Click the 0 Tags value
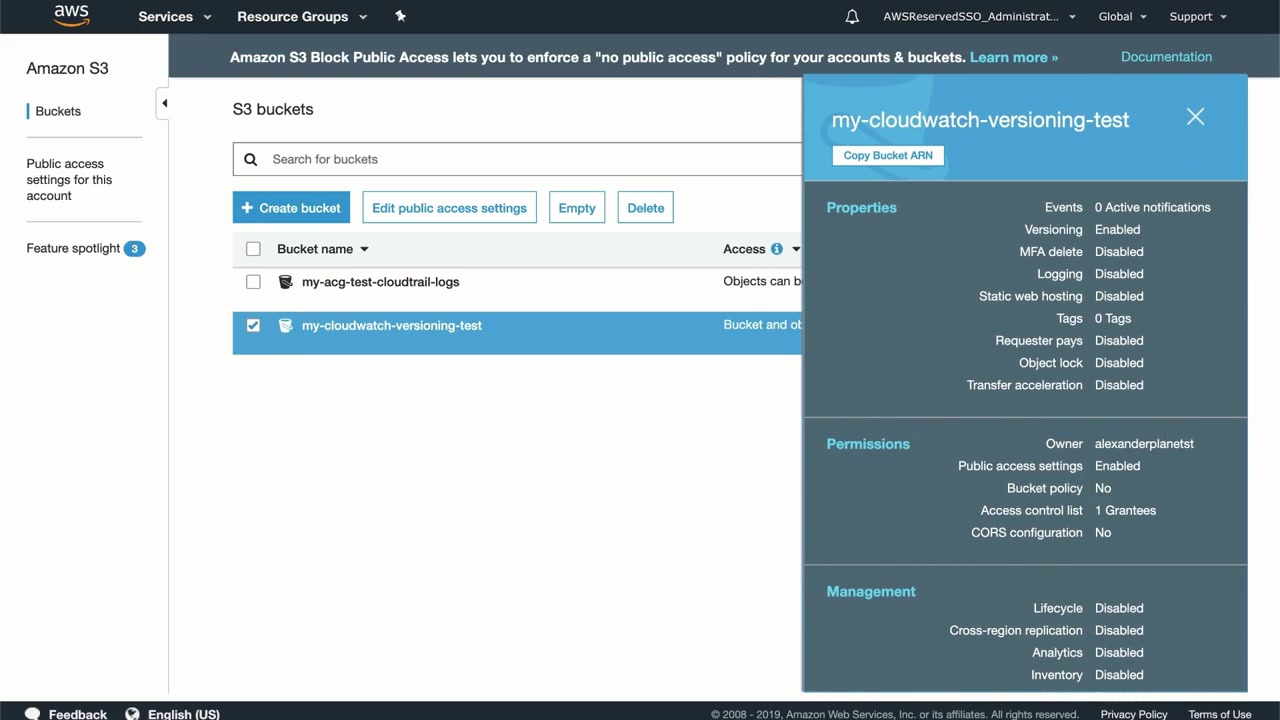This screenshot has height=720, width=1280. click(x=1113, y=318)
